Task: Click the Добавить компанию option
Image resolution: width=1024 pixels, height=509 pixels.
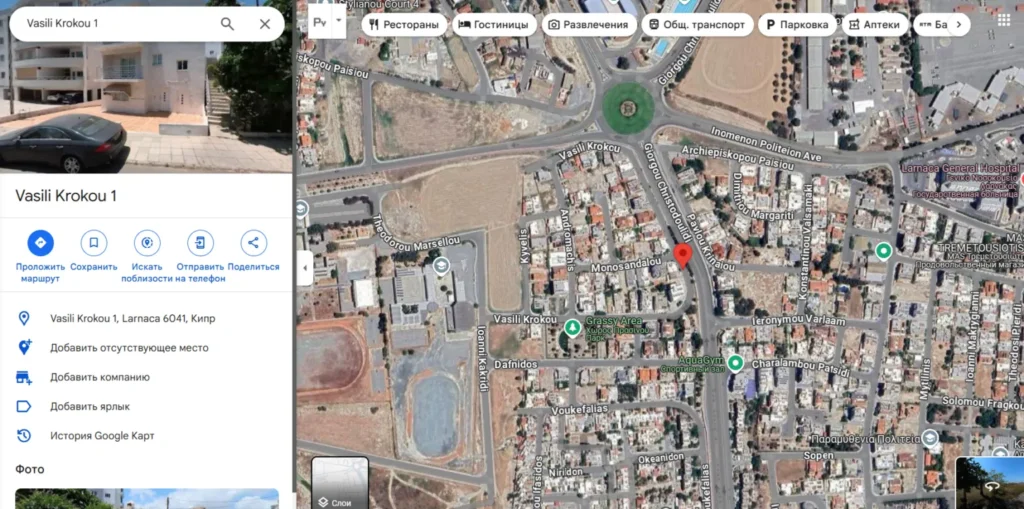Action: point(100,377)
